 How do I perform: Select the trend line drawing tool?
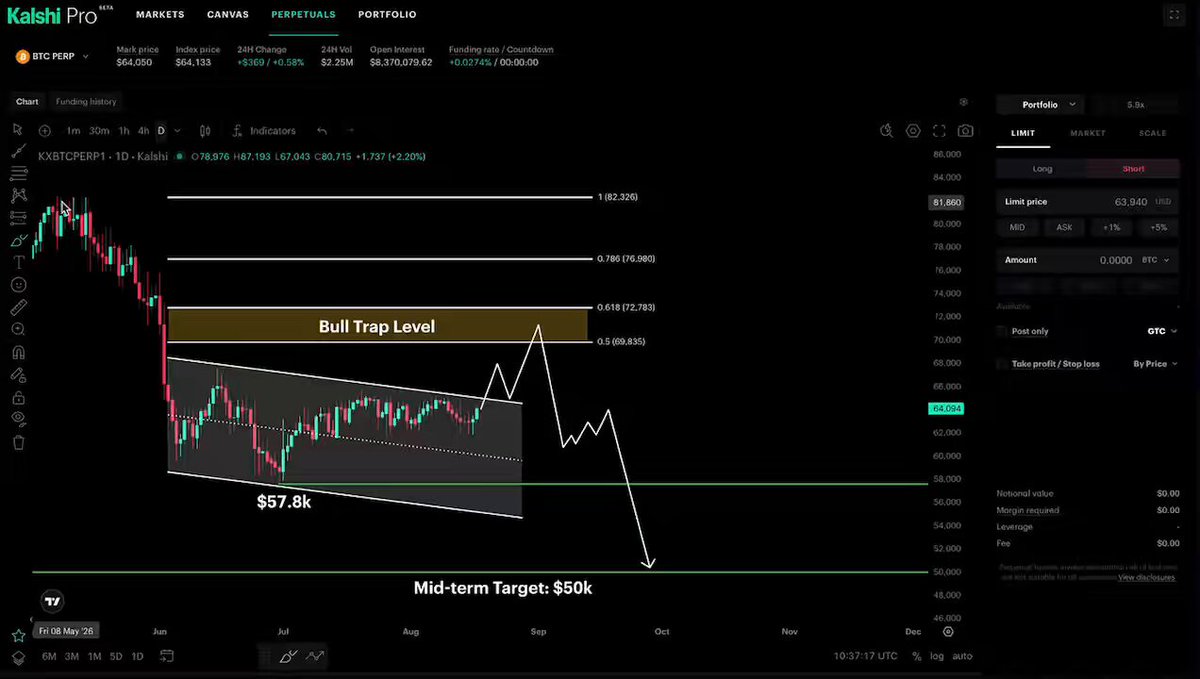18,152
